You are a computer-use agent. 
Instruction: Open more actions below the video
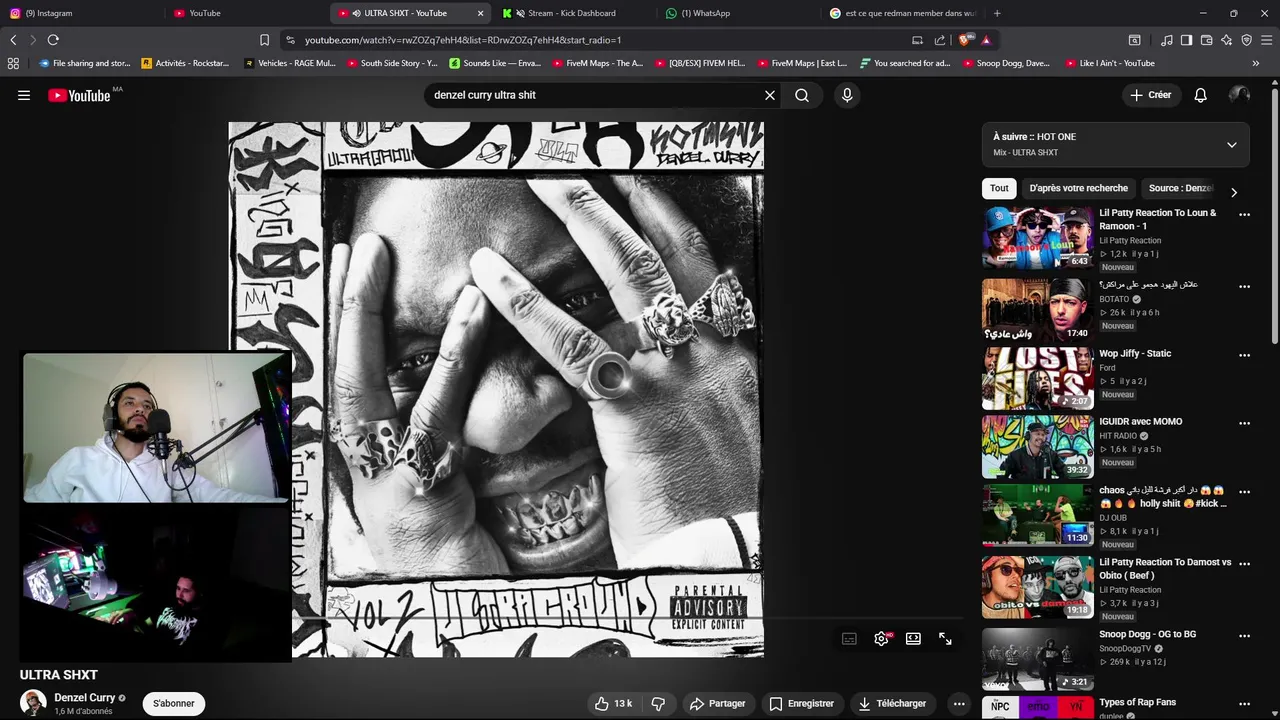point(958,703)
